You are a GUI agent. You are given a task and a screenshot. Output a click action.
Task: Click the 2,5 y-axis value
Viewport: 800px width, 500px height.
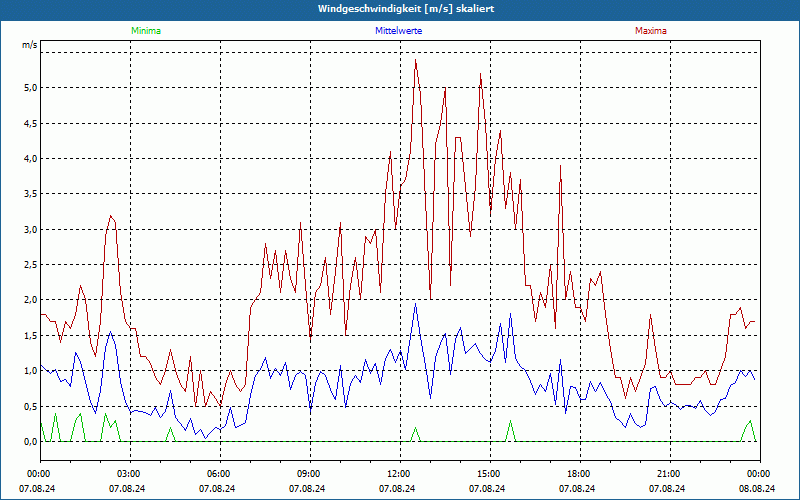coord(31,265)
